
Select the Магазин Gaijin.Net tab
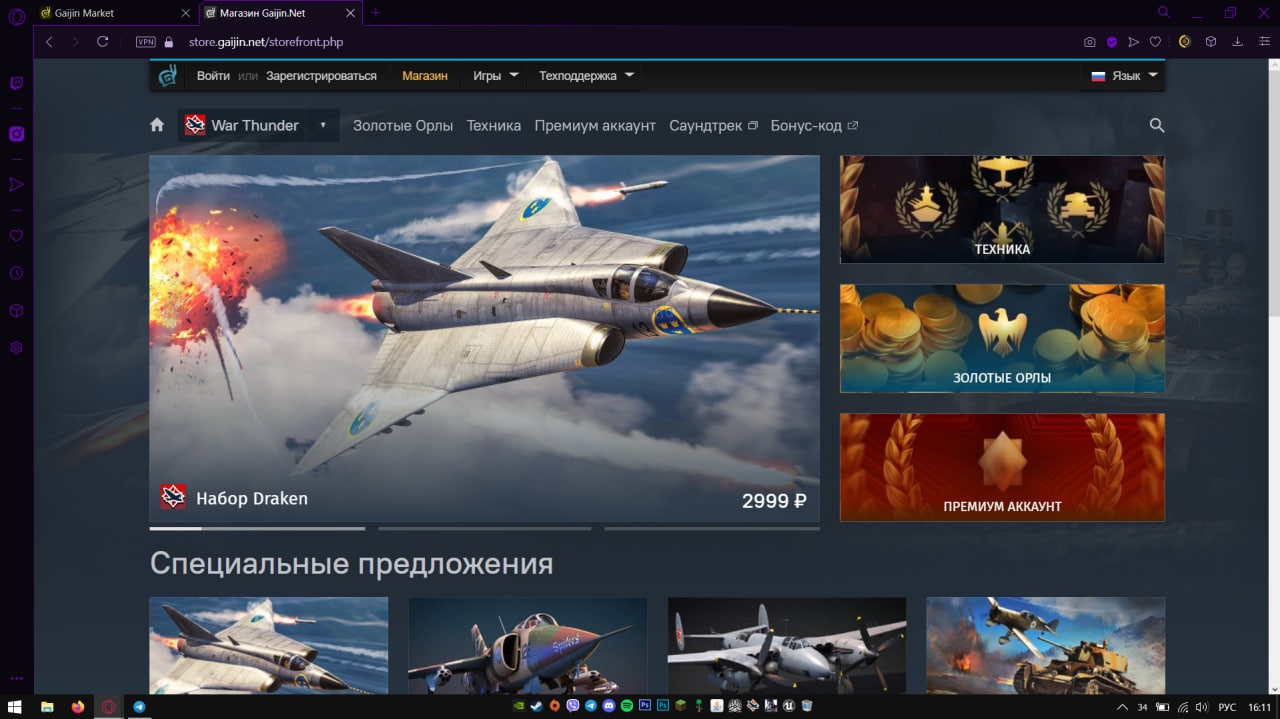(x=278, y=13)
